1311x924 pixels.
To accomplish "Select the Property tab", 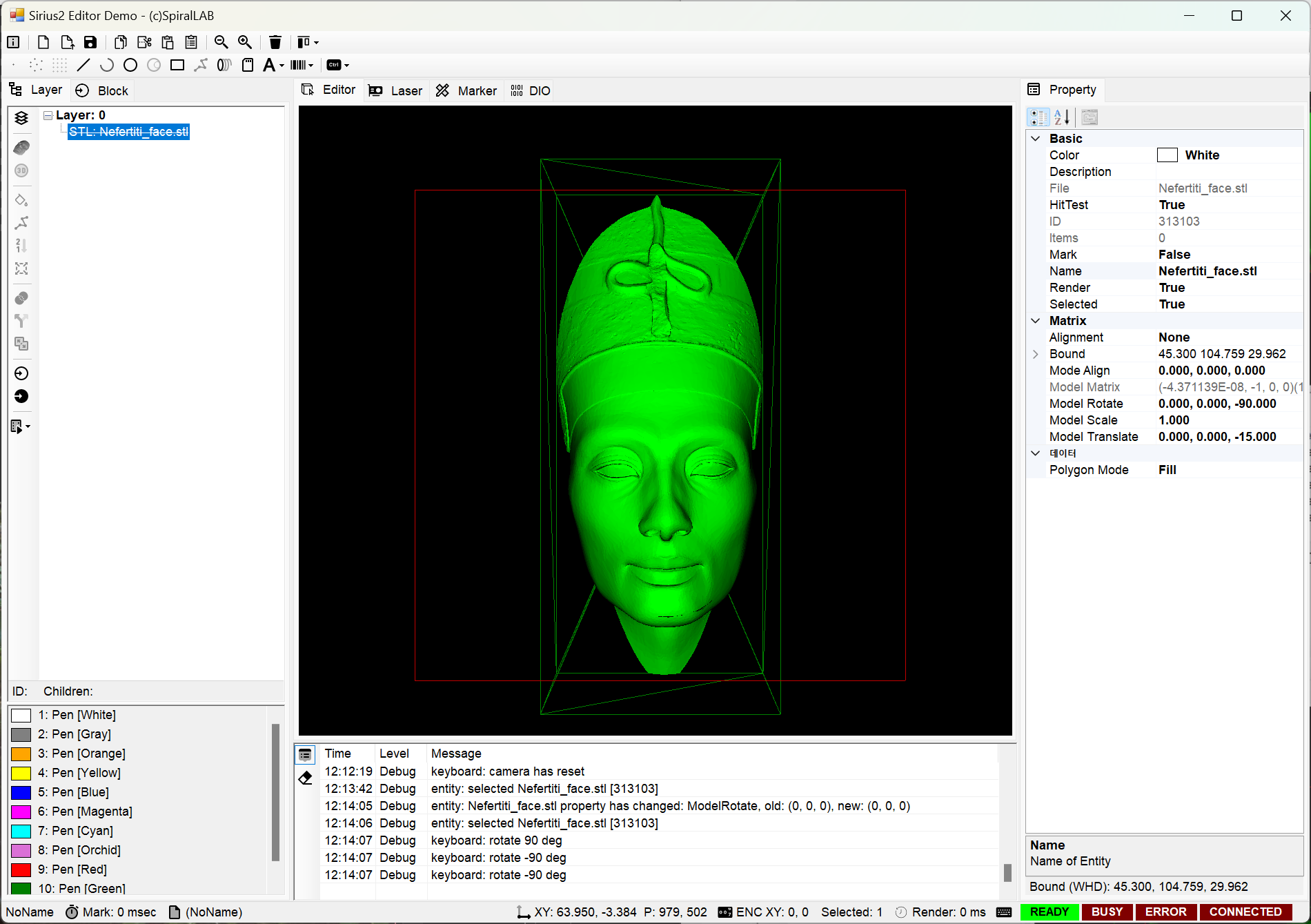I will (x=1063, y=90).
